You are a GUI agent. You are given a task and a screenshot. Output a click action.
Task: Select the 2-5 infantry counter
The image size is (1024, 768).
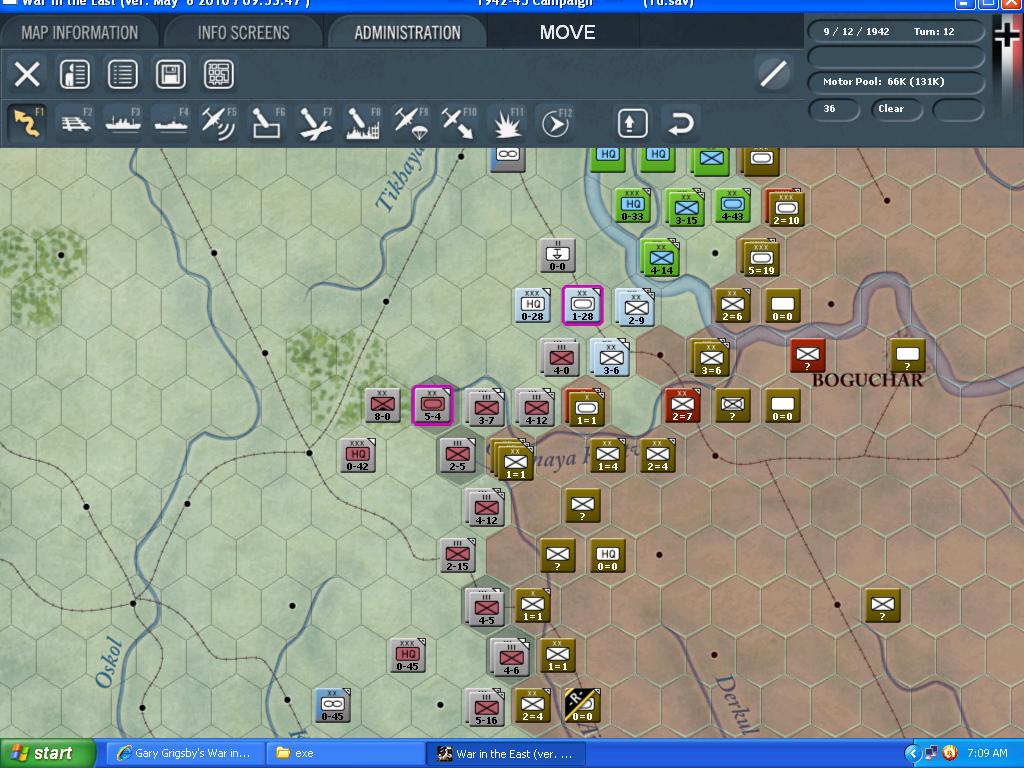[x=457, y=455]
